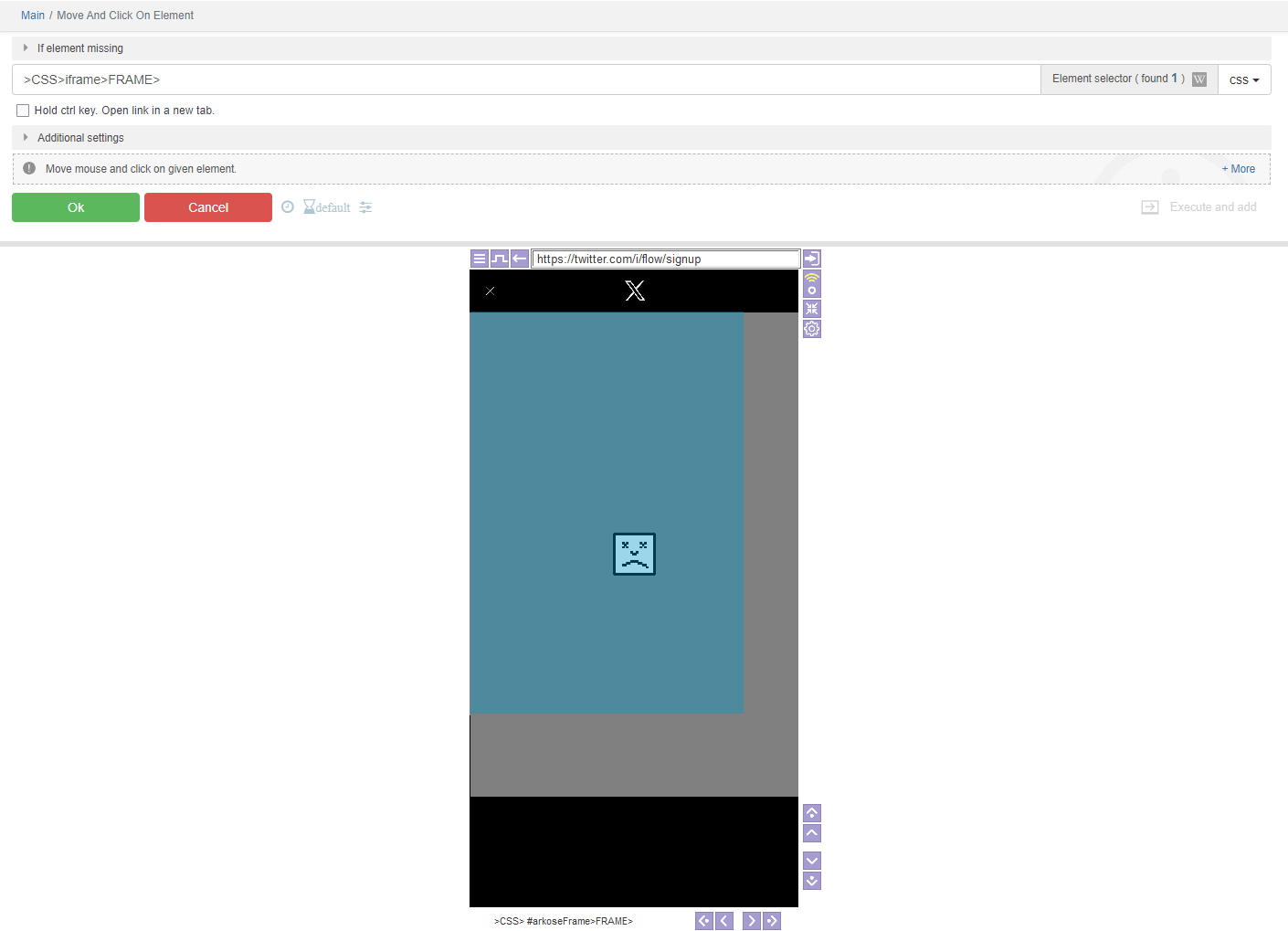Click the red Cancel button
Screen dimensions: 1288x931
(208, 207)
